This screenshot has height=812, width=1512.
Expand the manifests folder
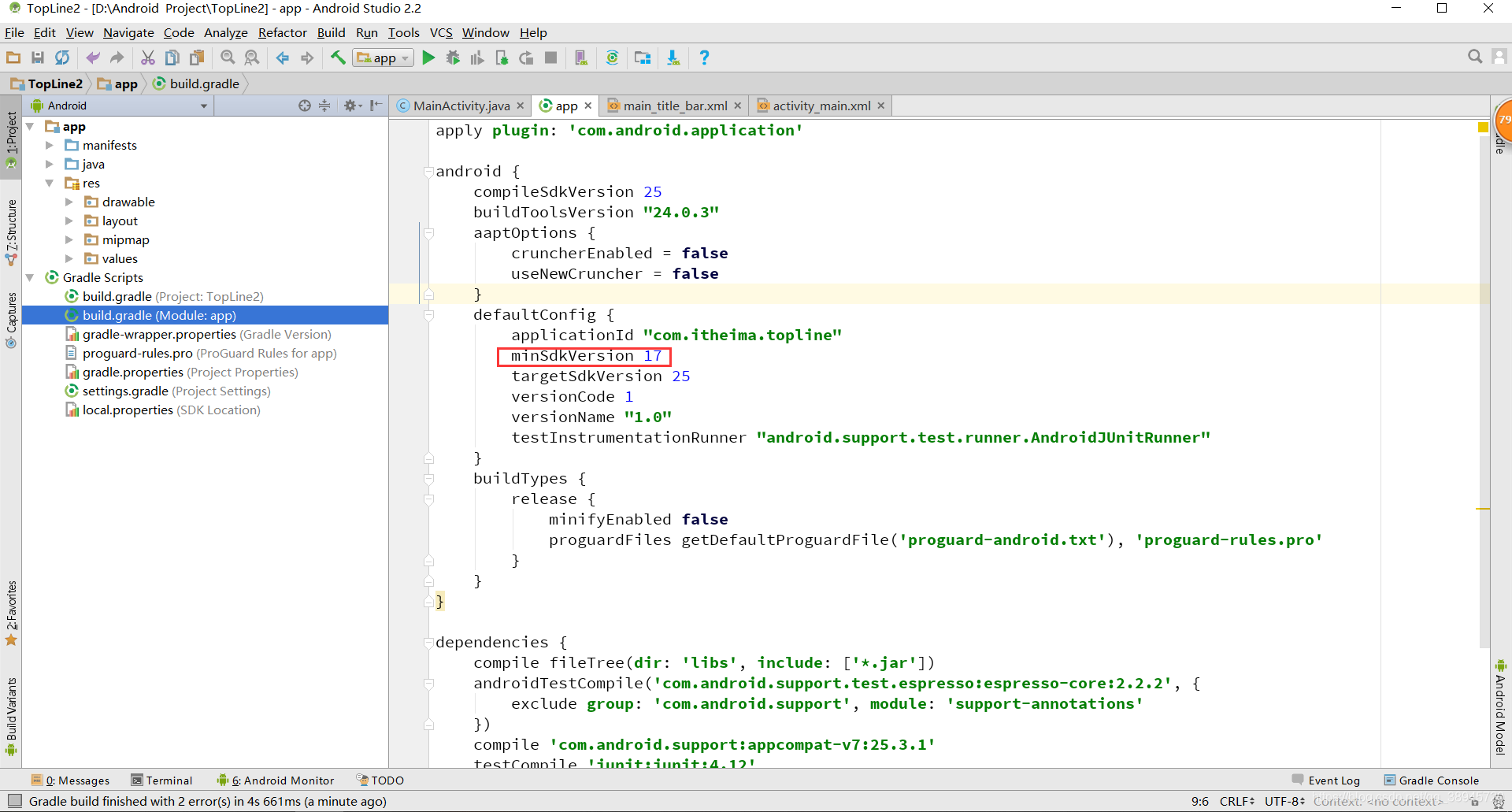tap(49, 145)
